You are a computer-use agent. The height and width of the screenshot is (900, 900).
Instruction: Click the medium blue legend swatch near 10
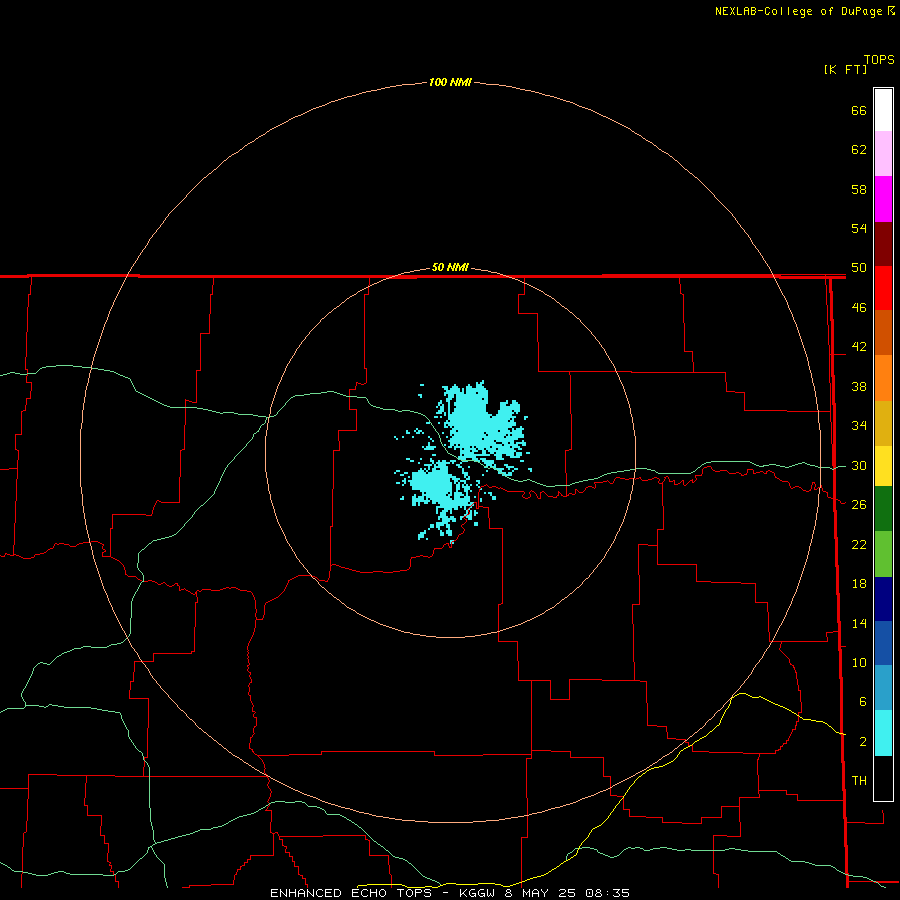(x=883, y=643)
